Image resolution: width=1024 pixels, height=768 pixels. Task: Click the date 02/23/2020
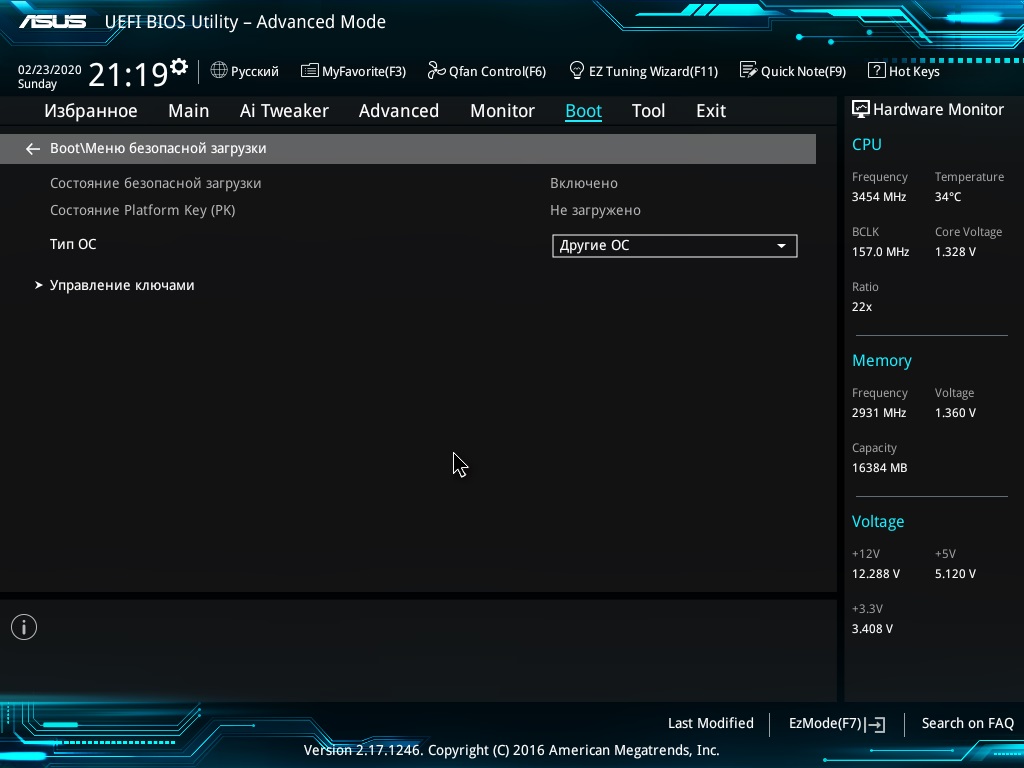pos(50,70)
